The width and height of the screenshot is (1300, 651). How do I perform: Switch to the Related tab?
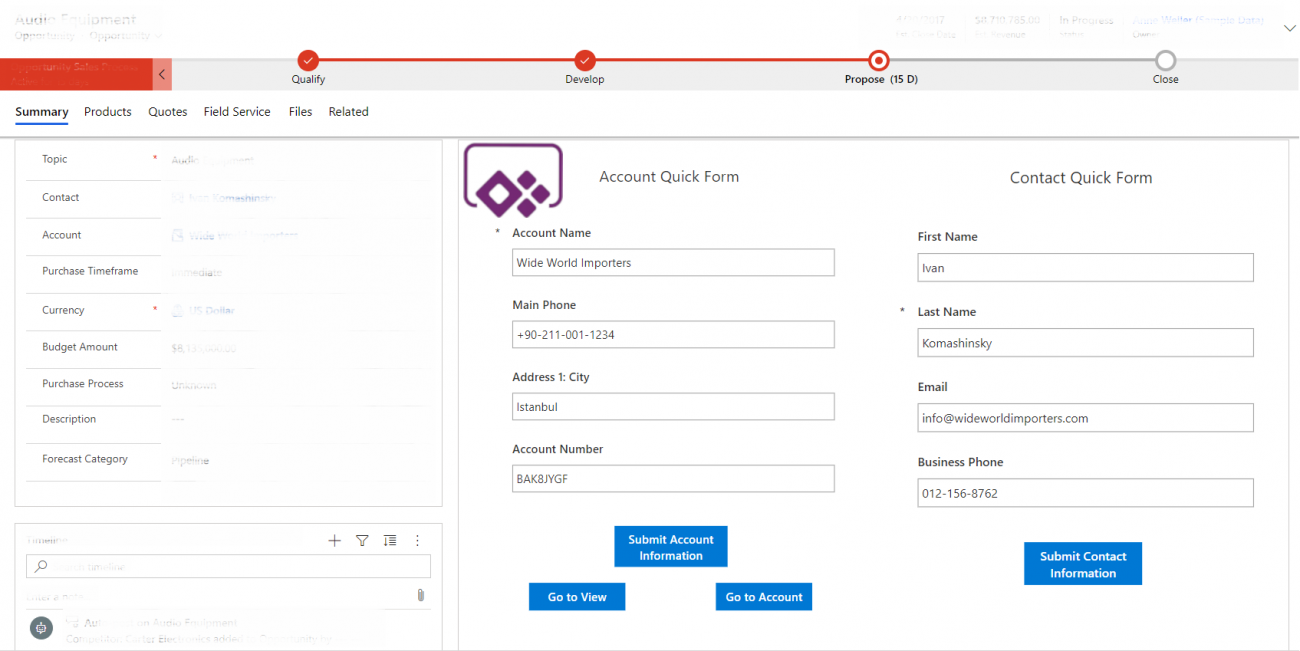(348, 111)
